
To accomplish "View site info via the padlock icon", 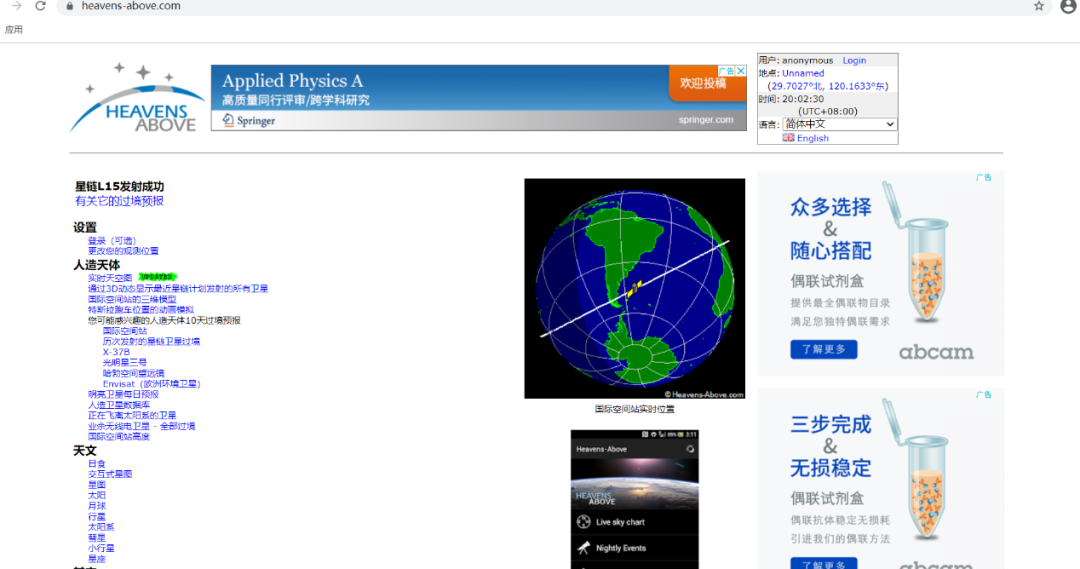I will click(70, 6).
